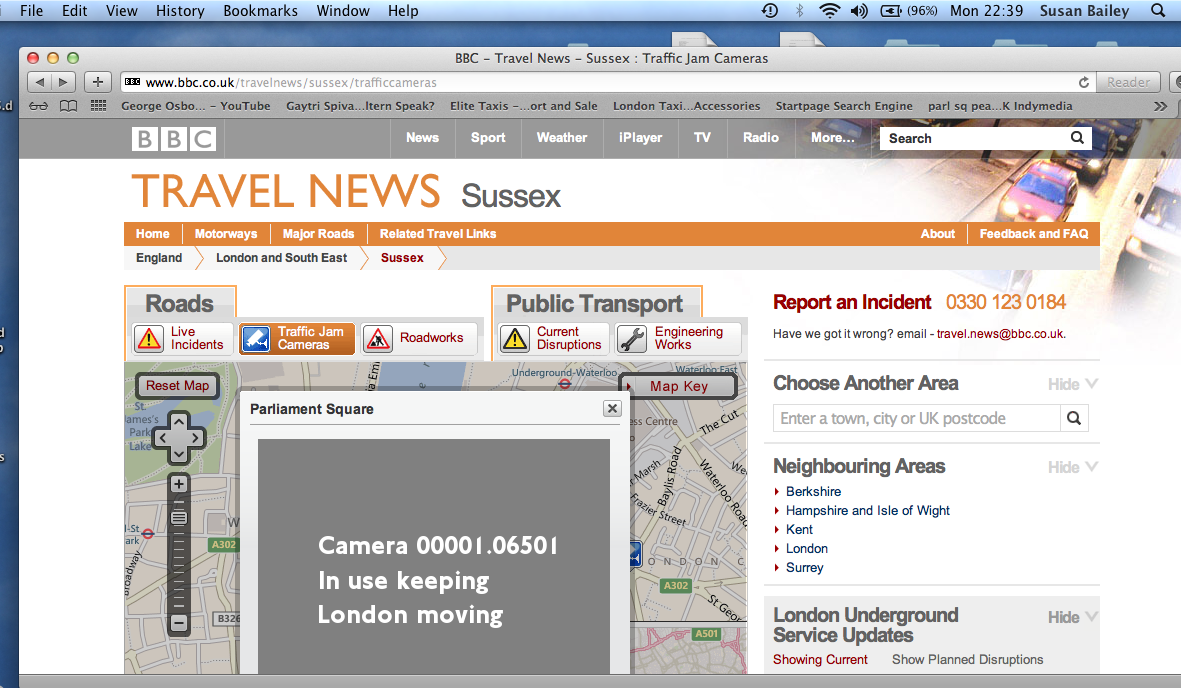Click Current Disruptions warning icon
1181x688 pixels.
click(515, 339)
